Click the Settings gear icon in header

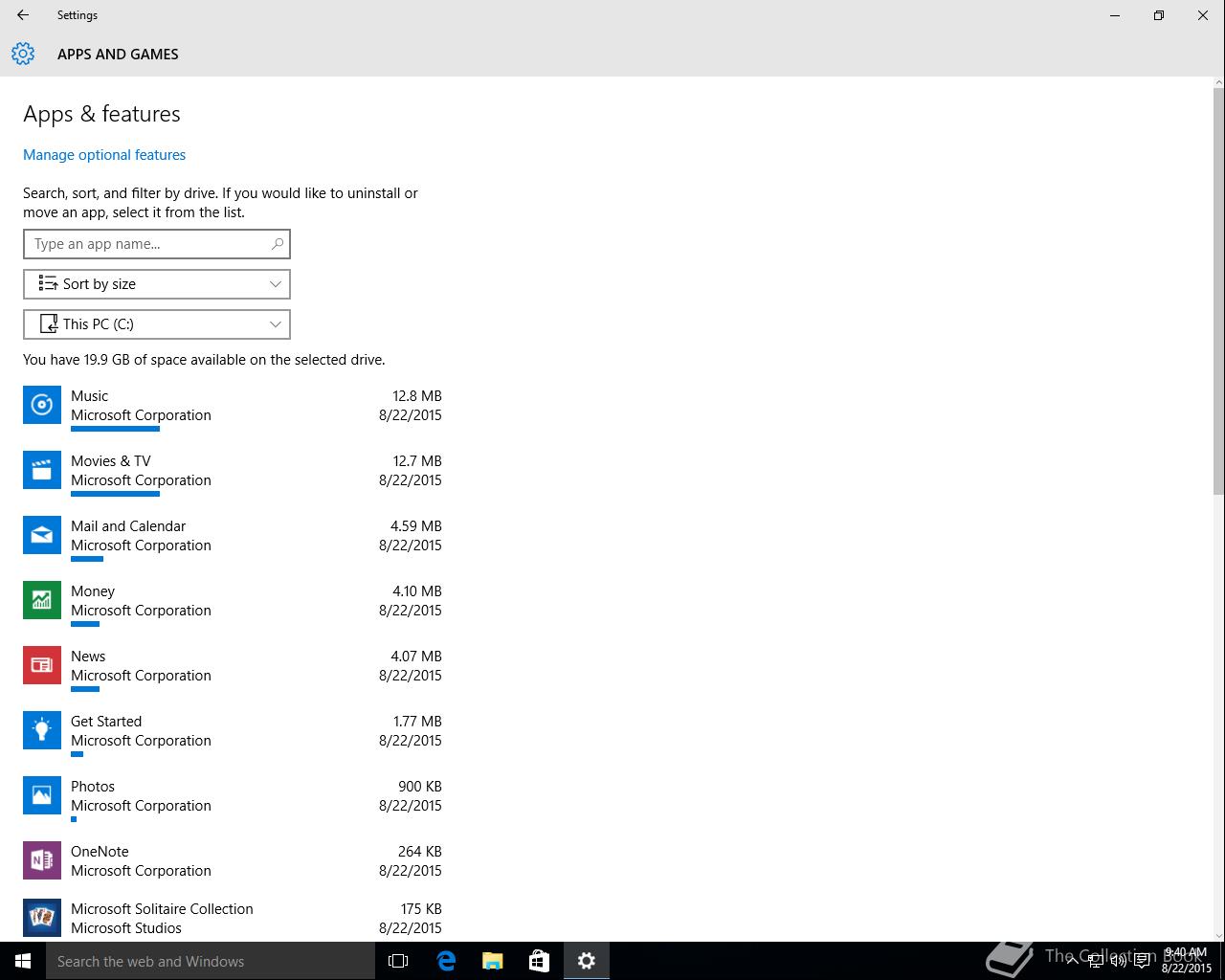tap(23, 54)
